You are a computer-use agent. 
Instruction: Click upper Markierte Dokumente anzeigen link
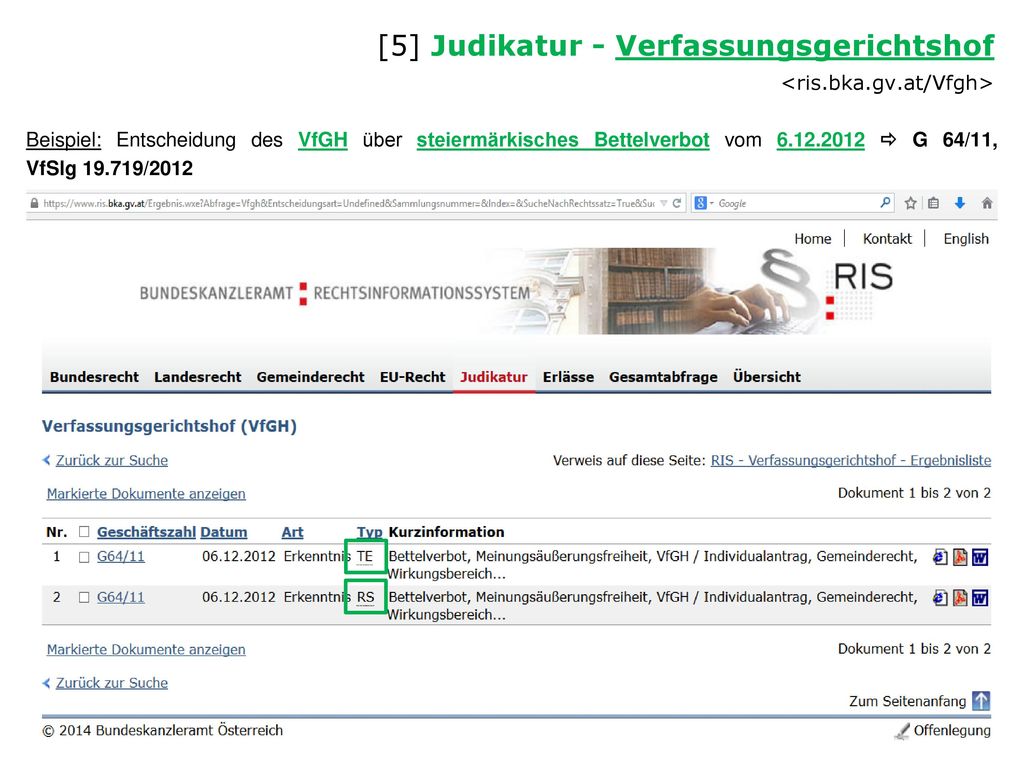[146, 494]
